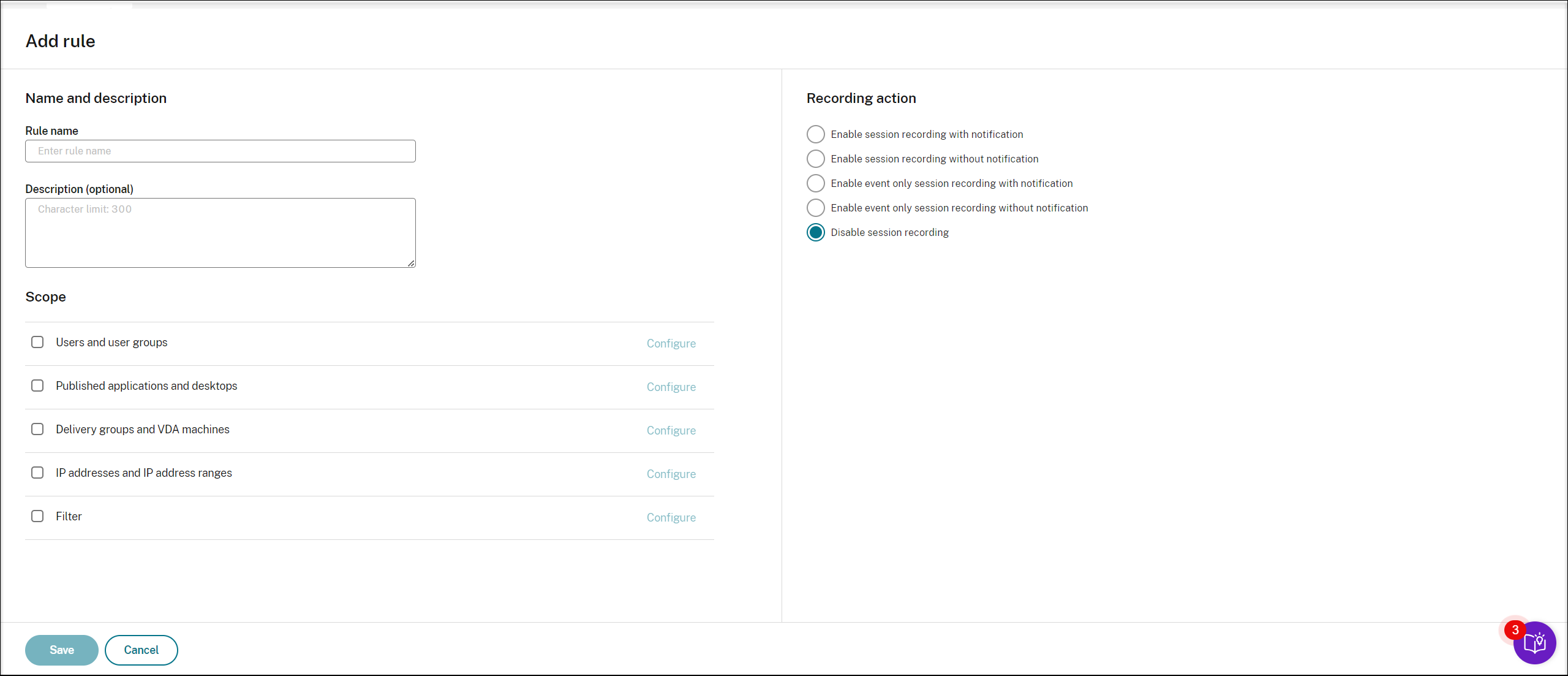Check the Filter scope checkbox
This screenshot has height=676, width=1568.
(37, 516)
